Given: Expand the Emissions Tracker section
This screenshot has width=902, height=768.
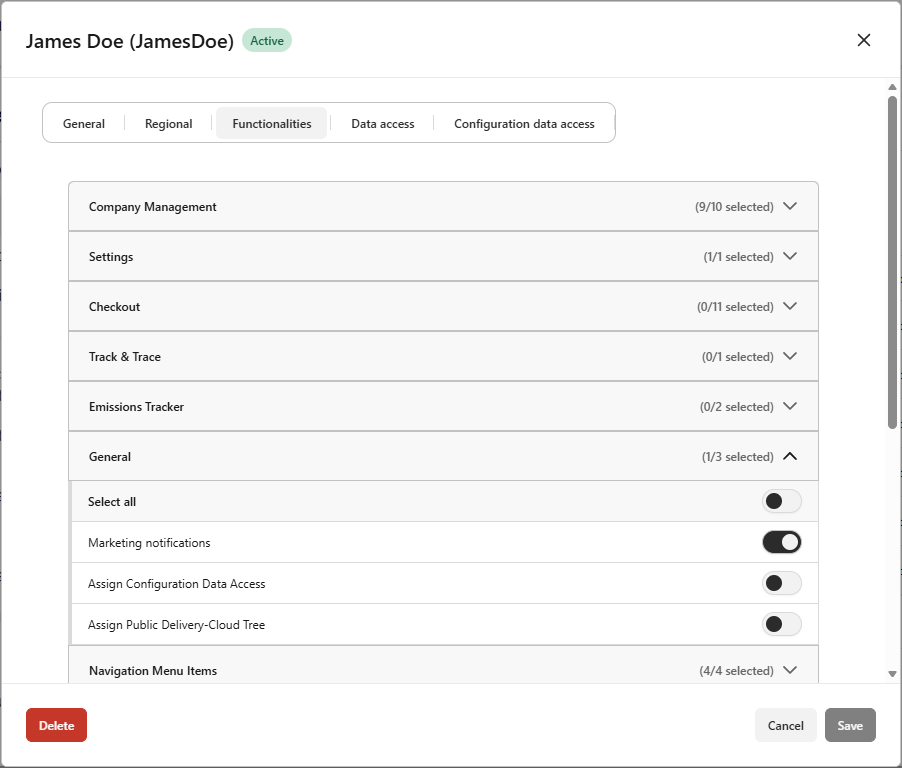Looking at the screenshot, I should (x=789, y=406).
